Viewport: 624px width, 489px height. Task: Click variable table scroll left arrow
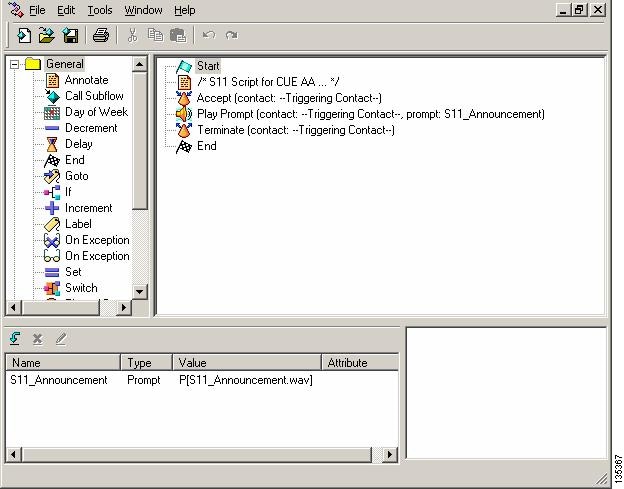tap(14, 454)
